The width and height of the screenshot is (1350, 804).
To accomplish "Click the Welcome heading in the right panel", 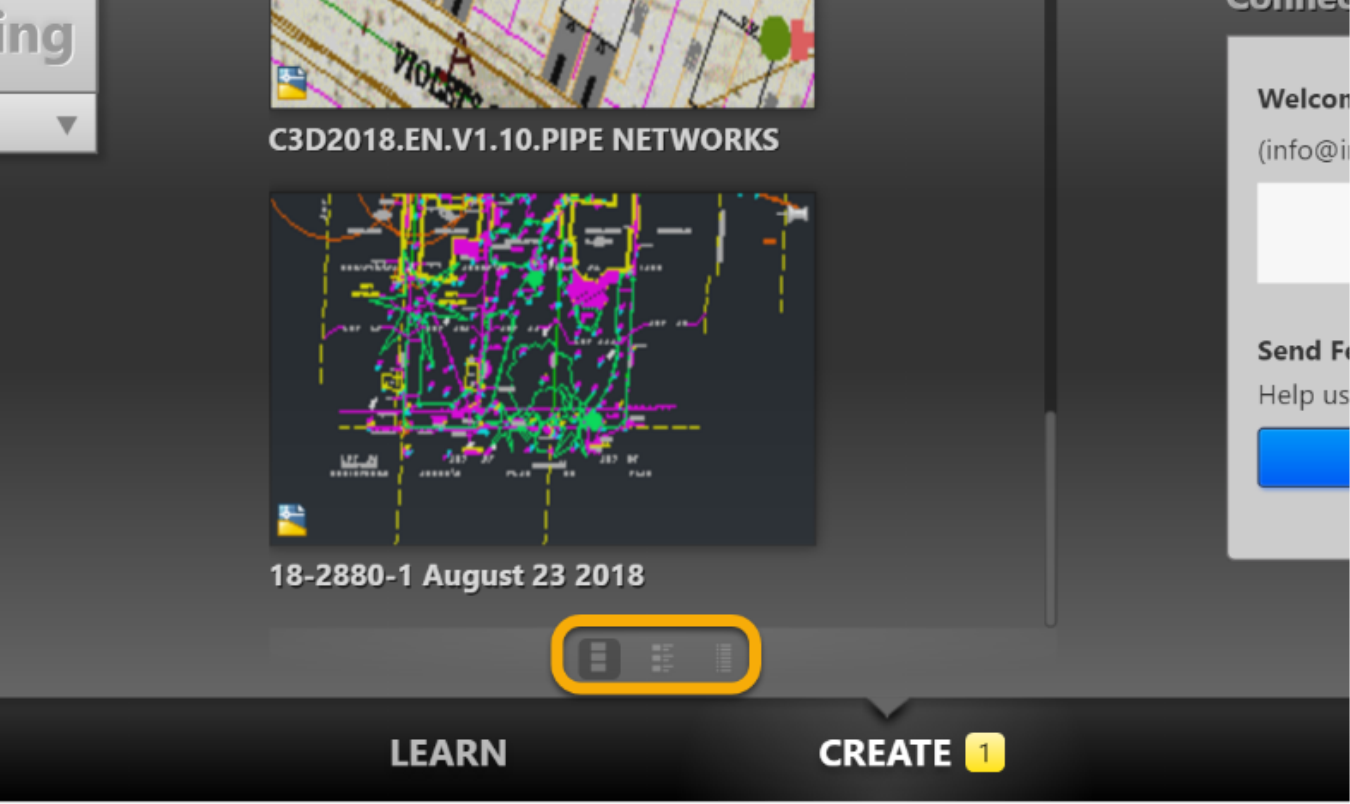I will [1304, 99].
